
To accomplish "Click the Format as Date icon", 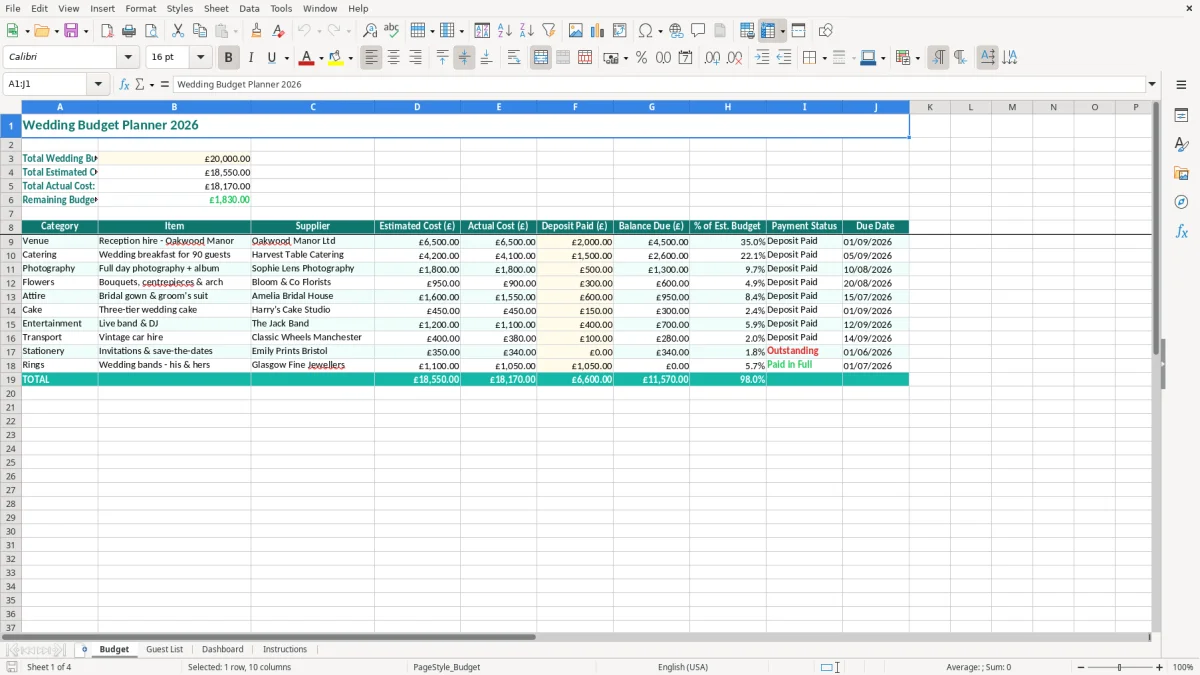I will (685, 58).
